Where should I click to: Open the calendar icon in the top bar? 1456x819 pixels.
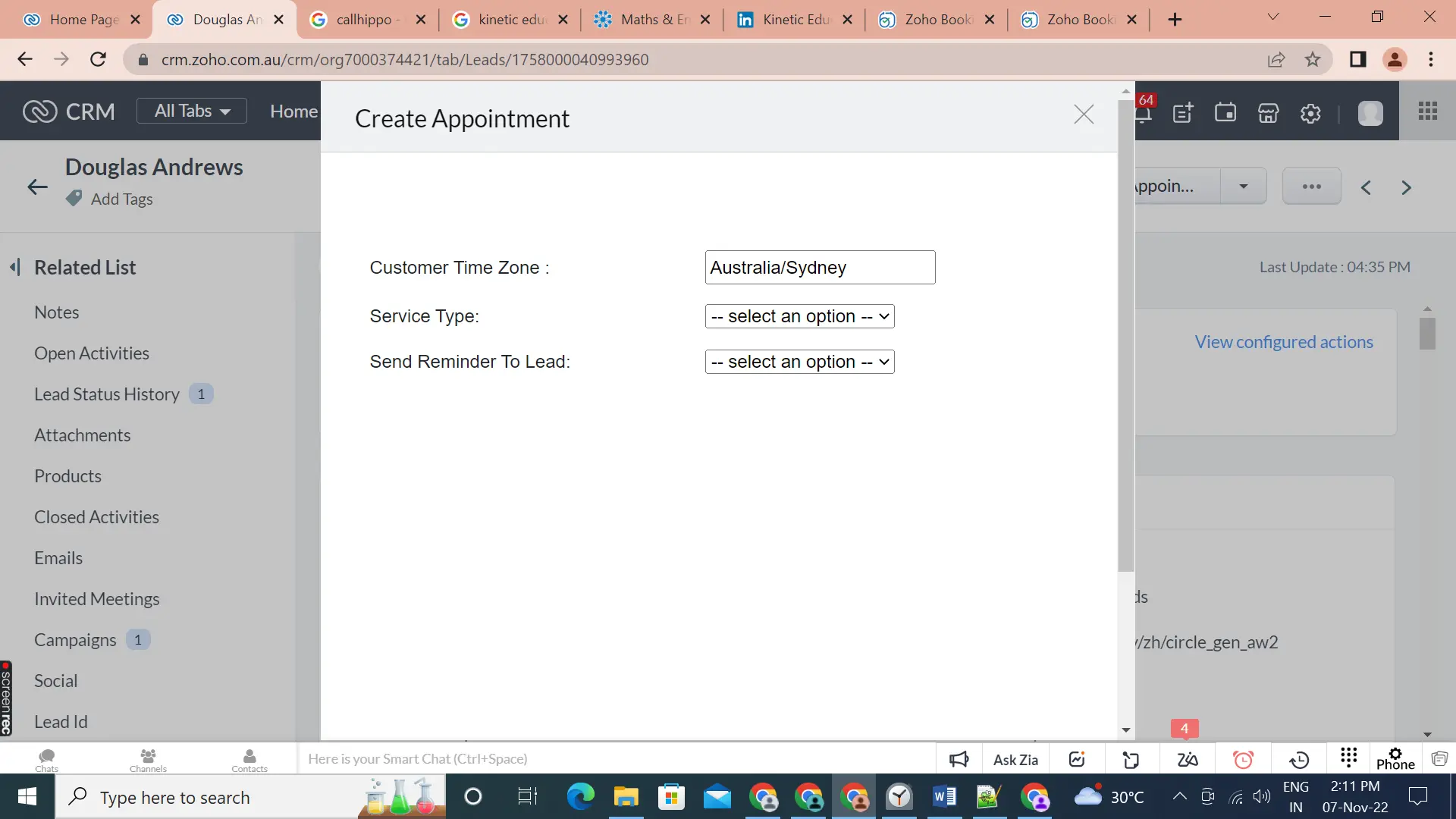(x=1226, y=112)
